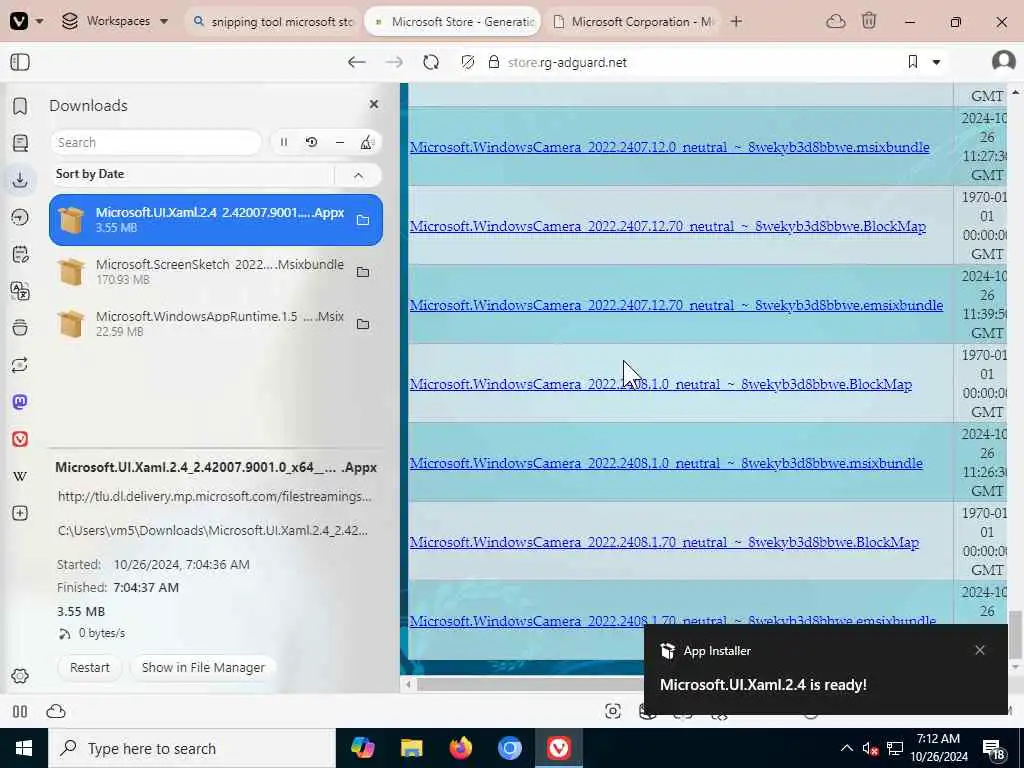The image size is (1024, 768).
Task: Show hidden system tray icons
Action: pos(846,748)
